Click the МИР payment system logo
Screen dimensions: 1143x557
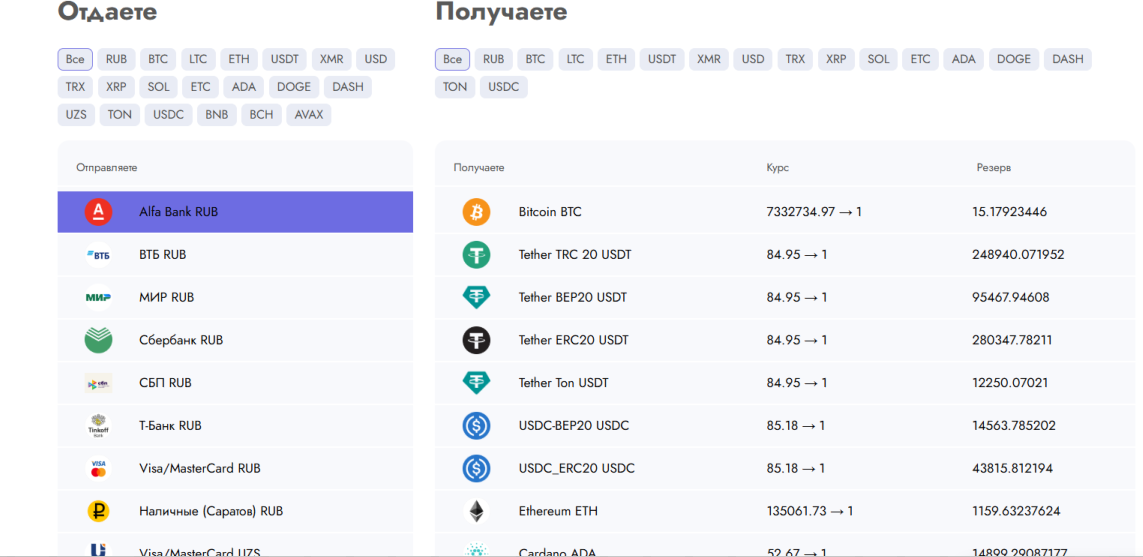[98, 297]
